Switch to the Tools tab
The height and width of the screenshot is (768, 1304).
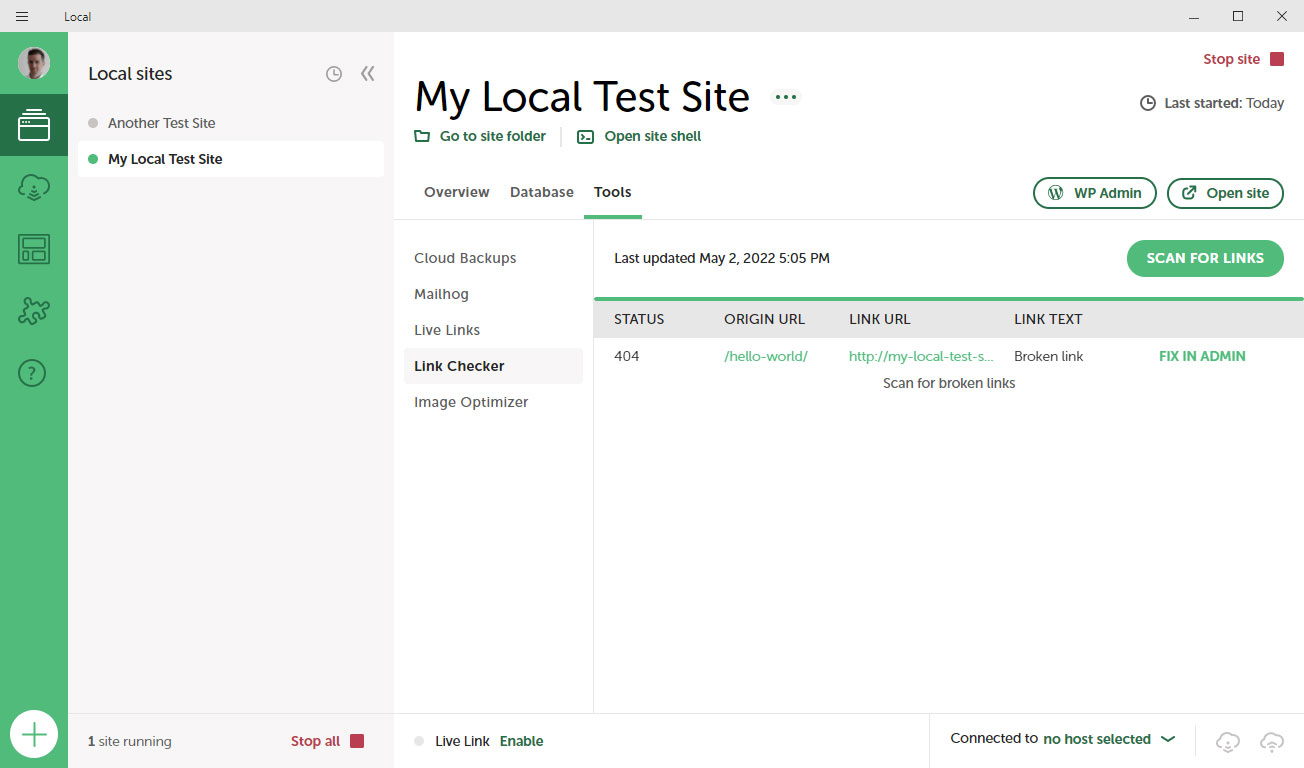coord(613,192)
